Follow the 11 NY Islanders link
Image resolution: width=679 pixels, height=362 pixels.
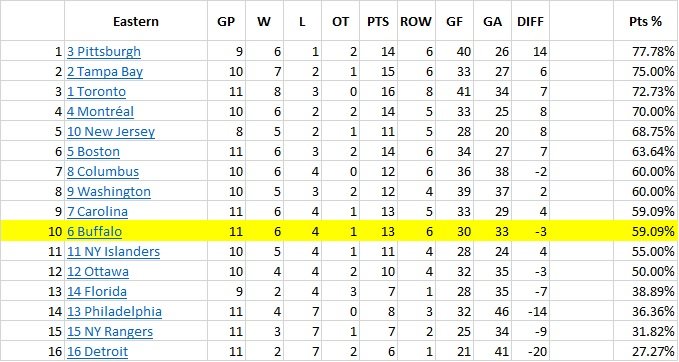click(113, 252)
